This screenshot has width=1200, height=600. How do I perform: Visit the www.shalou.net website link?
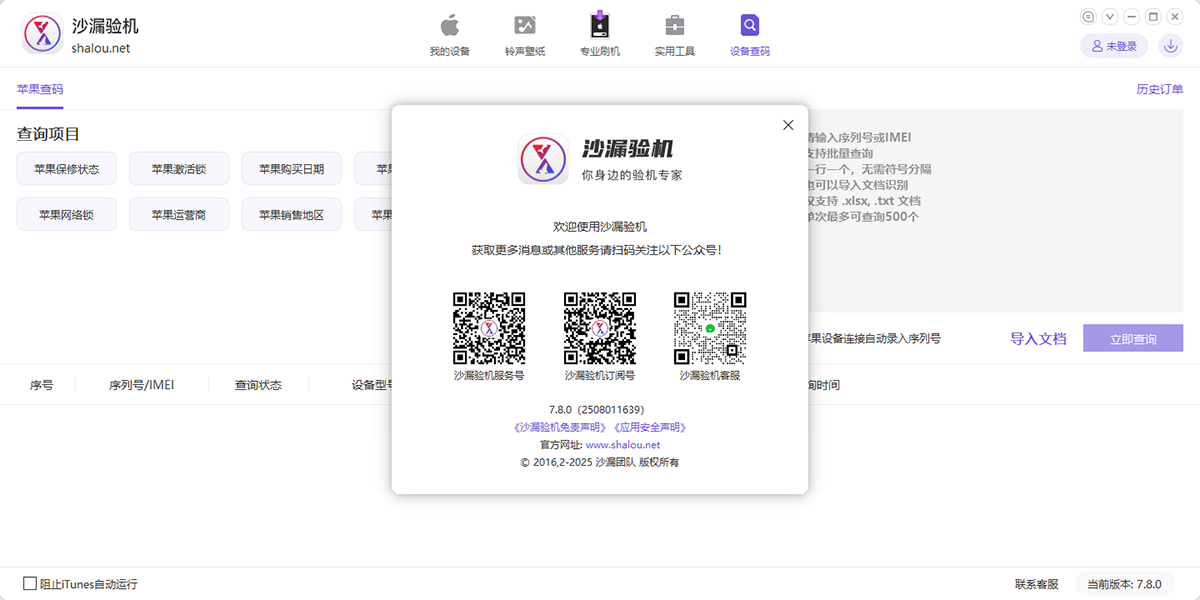623,445
